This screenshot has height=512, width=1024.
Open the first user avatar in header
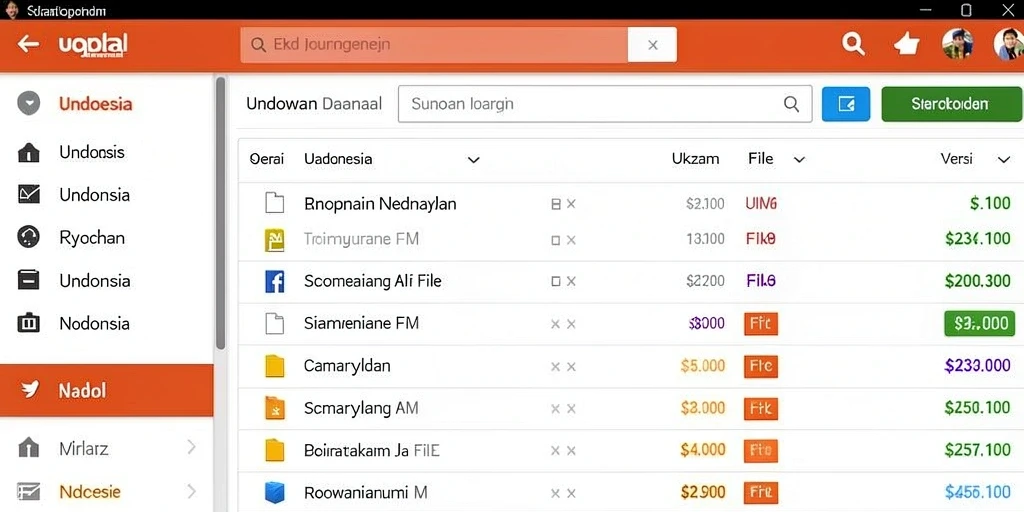(x=957, y=44)
